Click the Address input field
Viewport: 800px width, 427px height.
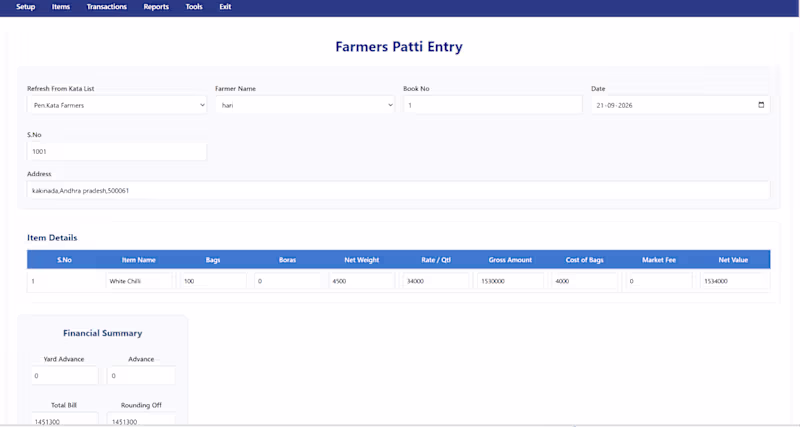click(398, 190)
